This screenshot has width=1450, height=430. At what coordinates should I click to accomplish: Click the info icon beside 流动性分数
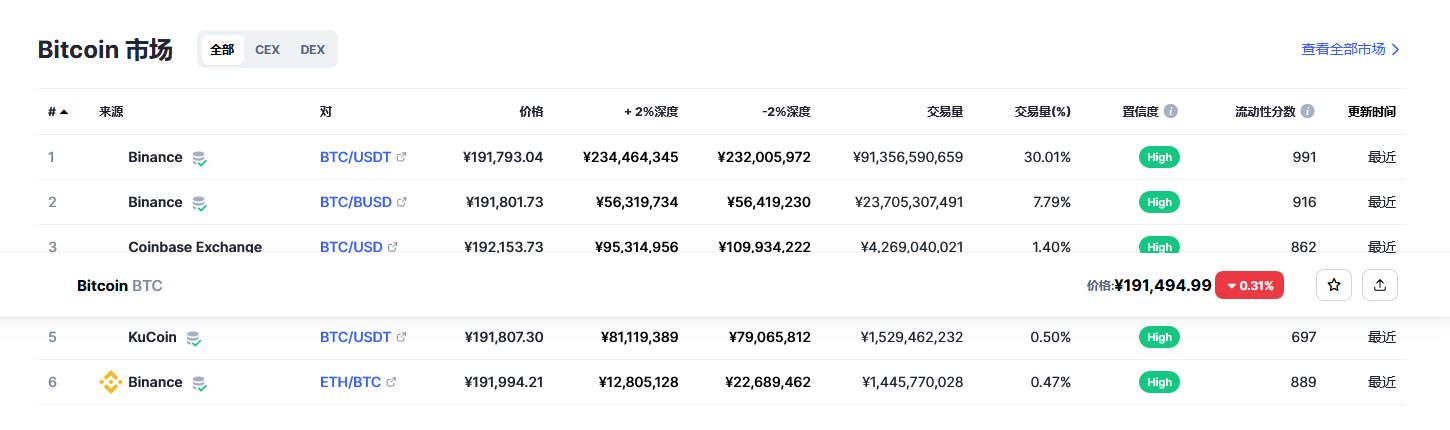point(1307,111)
